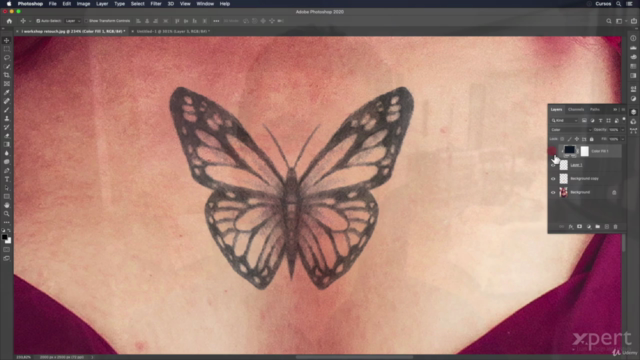640x360 pixels.
Task: Open more alignment options ellipsis
Action: point(216,21)
